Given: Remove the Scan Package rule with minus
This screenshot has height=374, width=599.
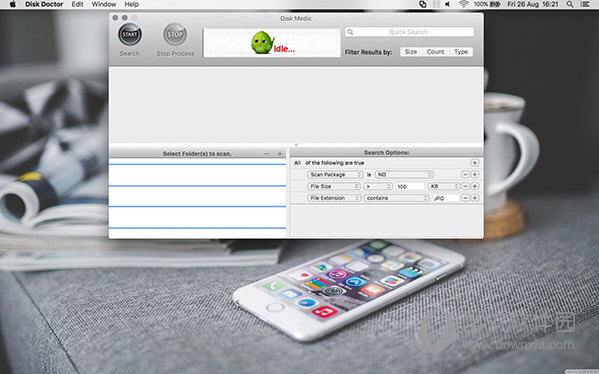Looking at the screenshot, I should click(x=465, y=175).
